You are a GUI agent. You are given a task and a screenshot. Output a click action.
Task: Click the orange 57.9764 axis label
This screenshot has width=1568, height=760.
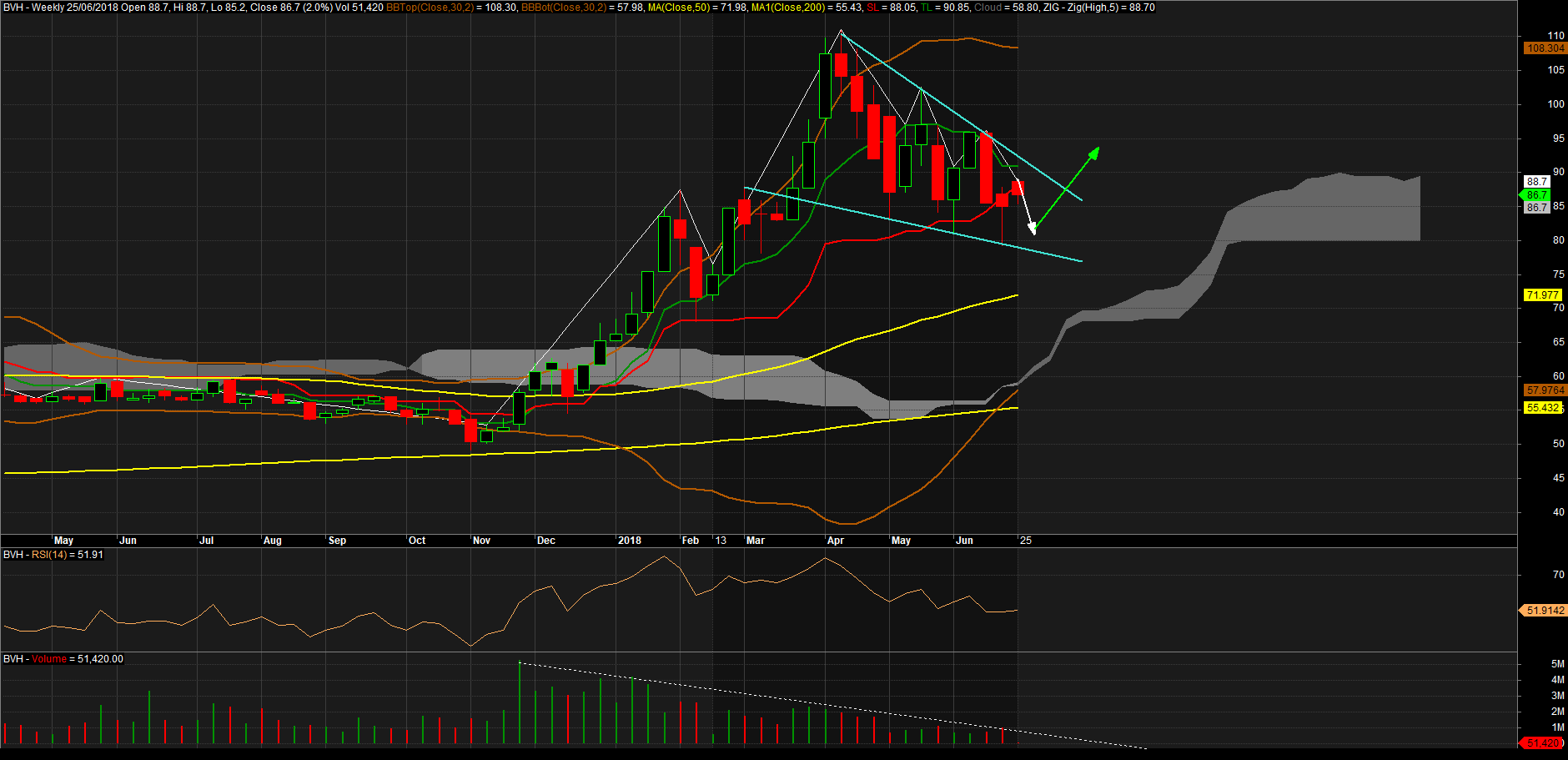(1545, 390)
